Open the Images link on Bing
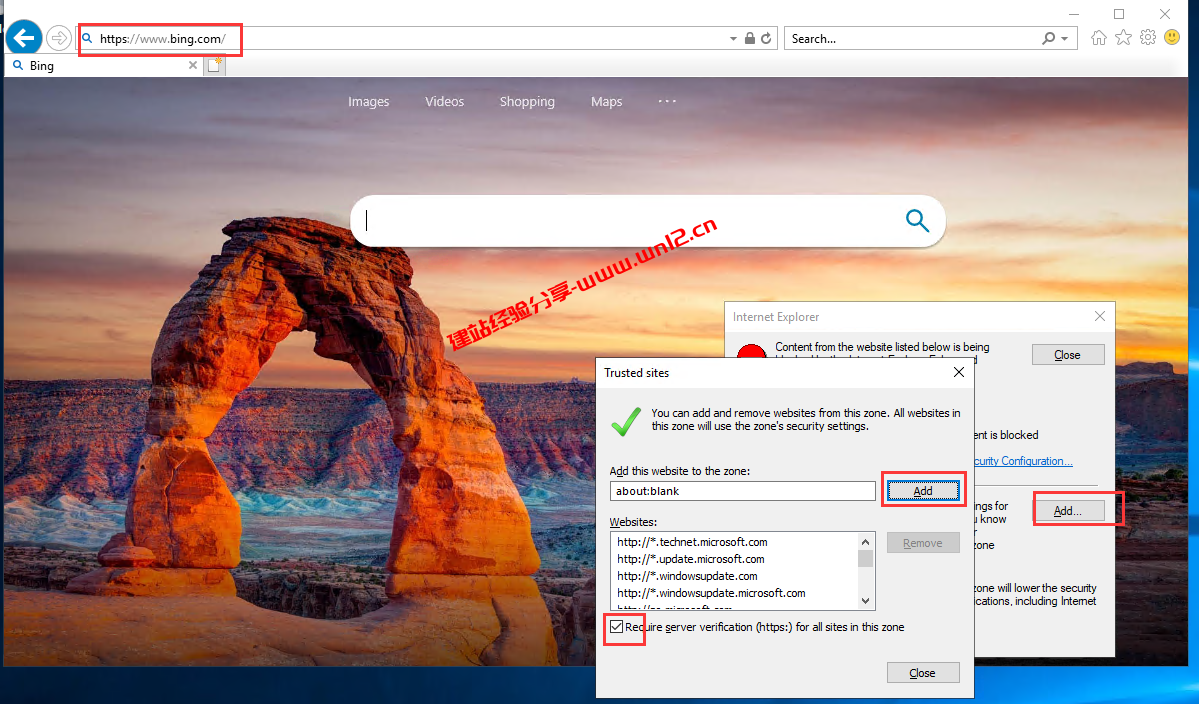The image size is (1199, 704). (368, 101)
